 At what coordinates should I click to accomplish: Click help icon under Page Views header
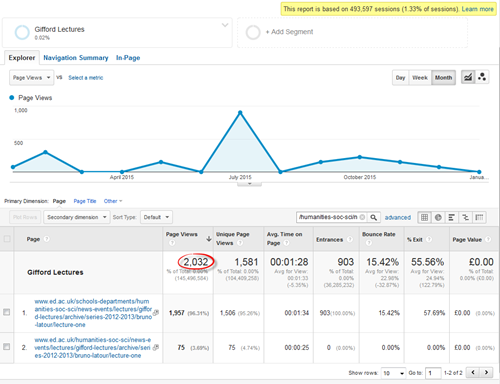coord(172,243)
